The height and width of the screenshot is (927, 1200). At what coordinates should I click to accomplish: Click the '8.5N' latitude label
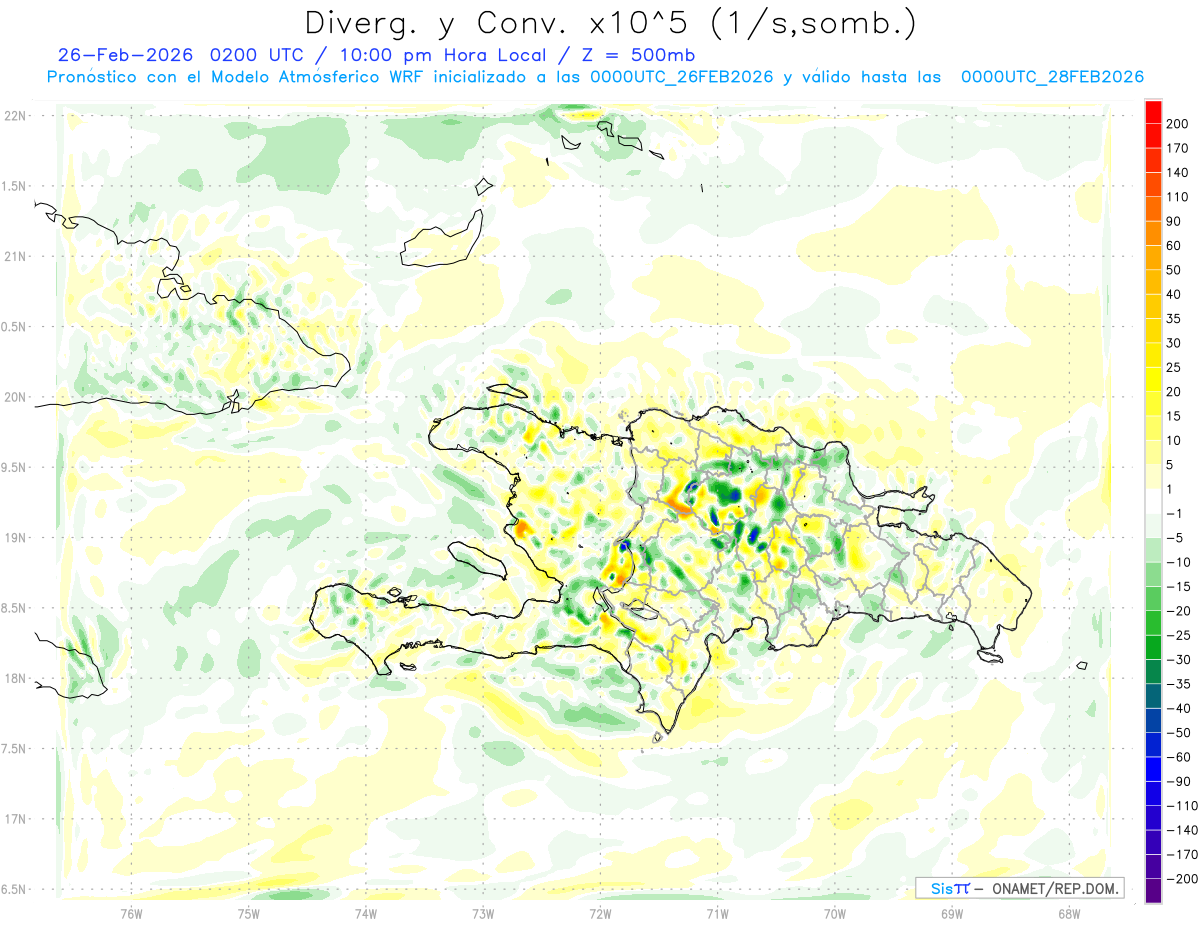(15, 609)
